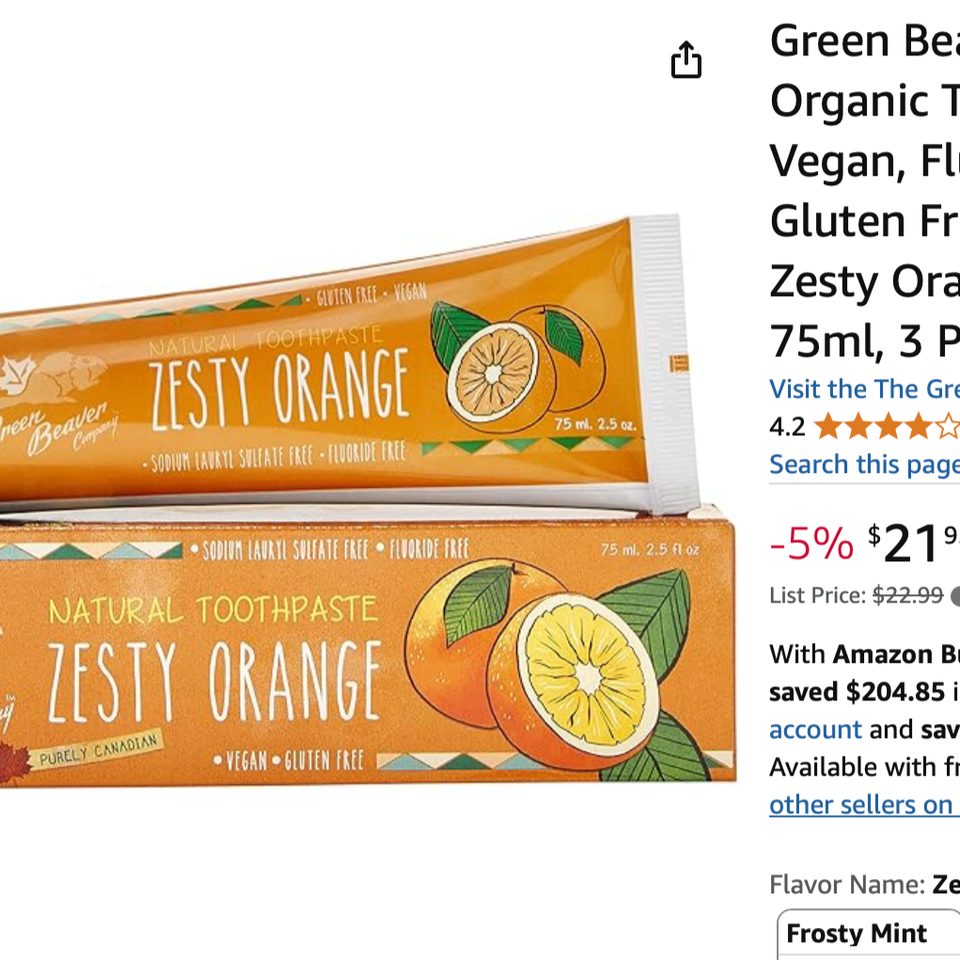This screenshot has height=960, width=960.
Task: Click the Search this page link
Action: coord(864,464)
